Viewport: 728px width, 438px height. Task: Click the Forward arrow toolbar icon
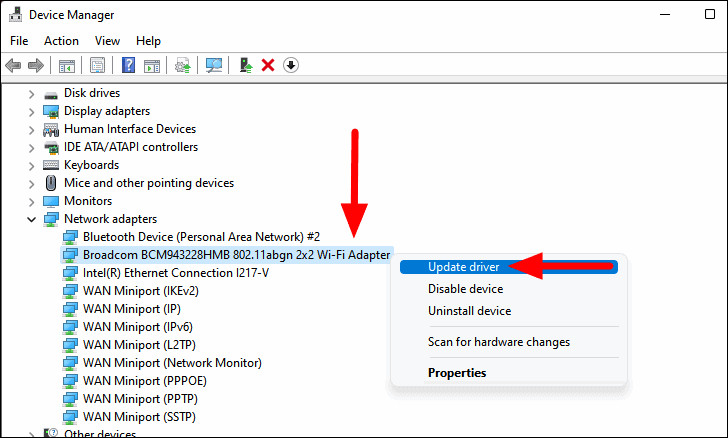pos(36,65)
